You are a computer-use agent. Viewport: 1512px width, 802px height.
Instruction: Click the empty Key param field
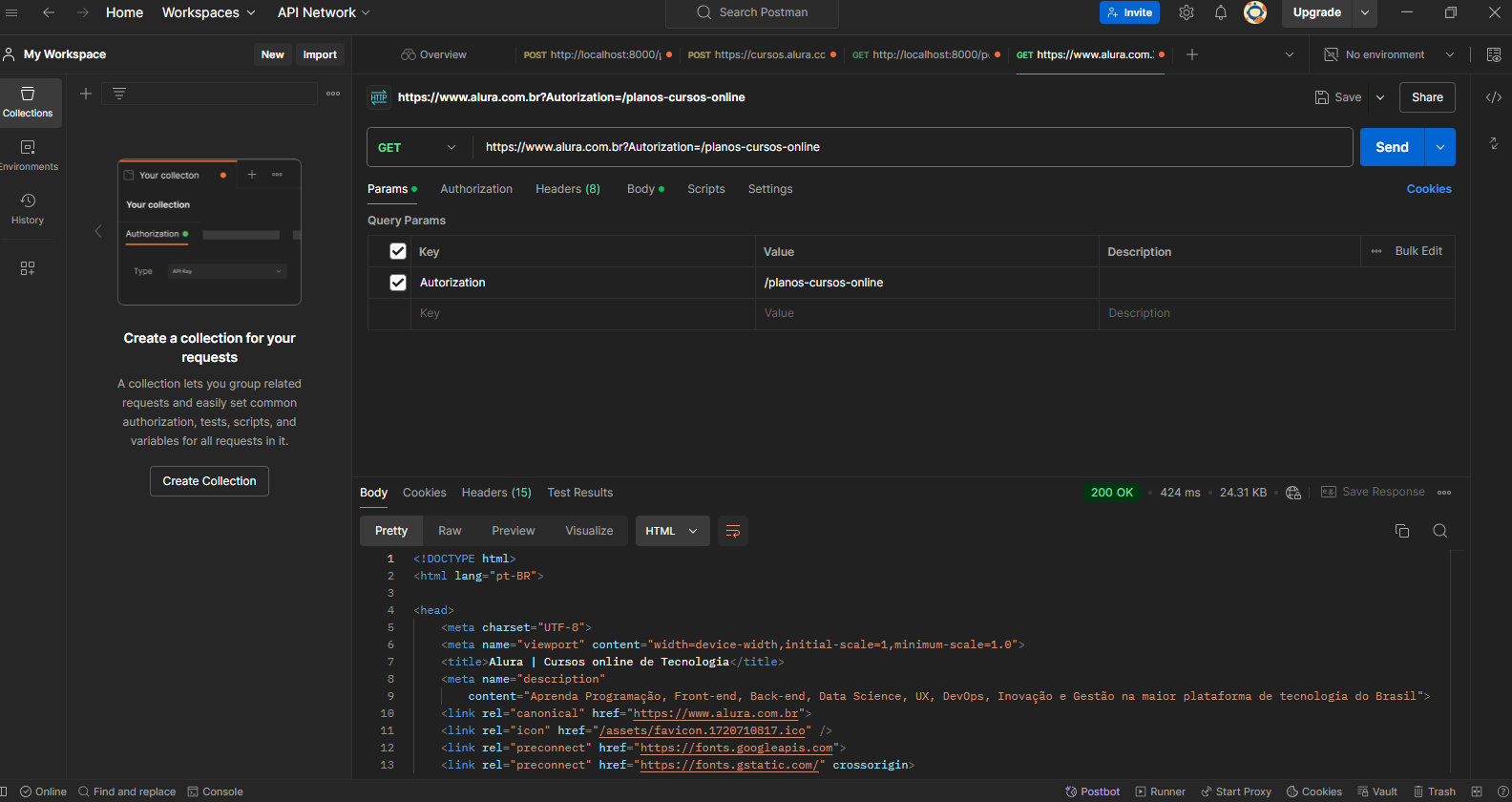tap(583, 313)
